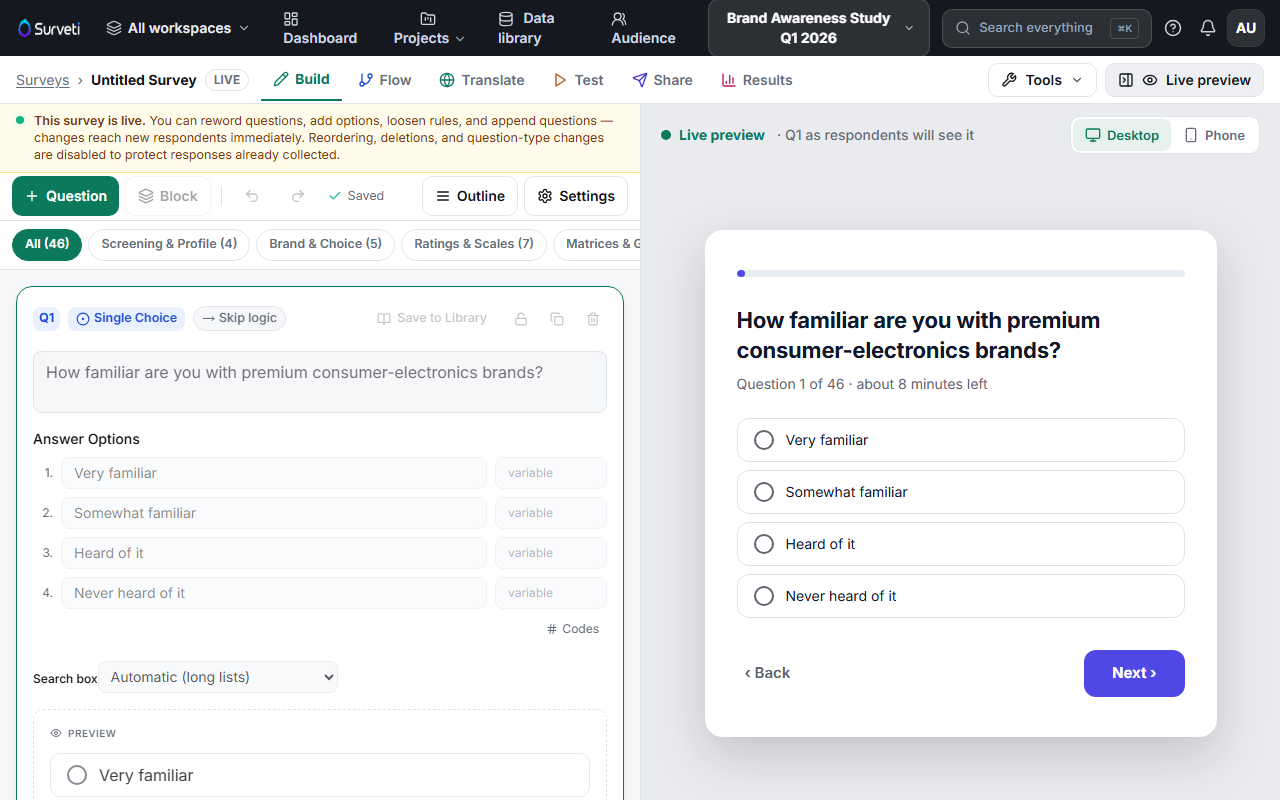Edit answer option 'Never heard of it' field
Viewport: 1280px width, 800px height.
(x=274, y=593)
